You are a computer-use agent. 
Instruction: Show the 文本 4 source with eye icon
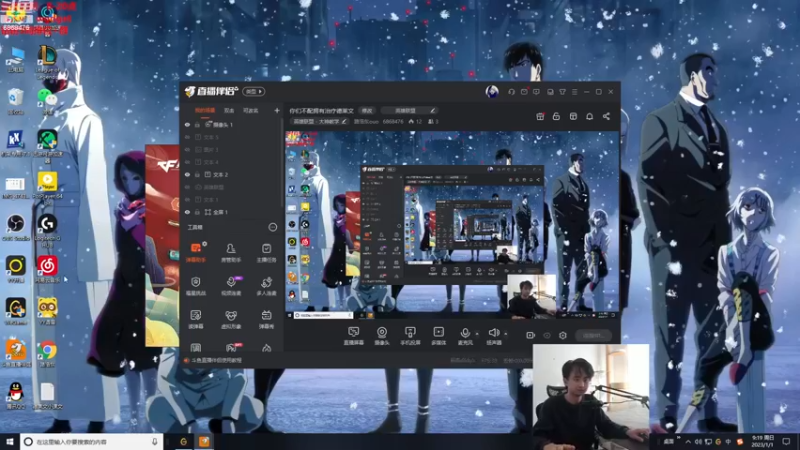187,162
